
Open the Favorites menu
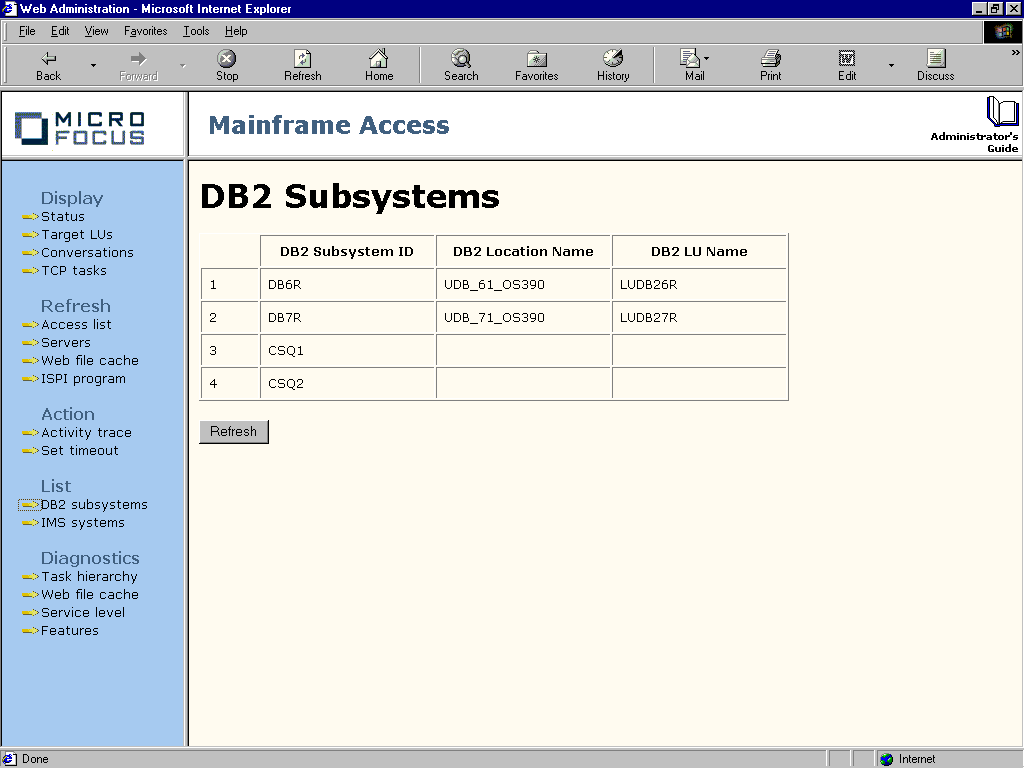pos(145,31)
